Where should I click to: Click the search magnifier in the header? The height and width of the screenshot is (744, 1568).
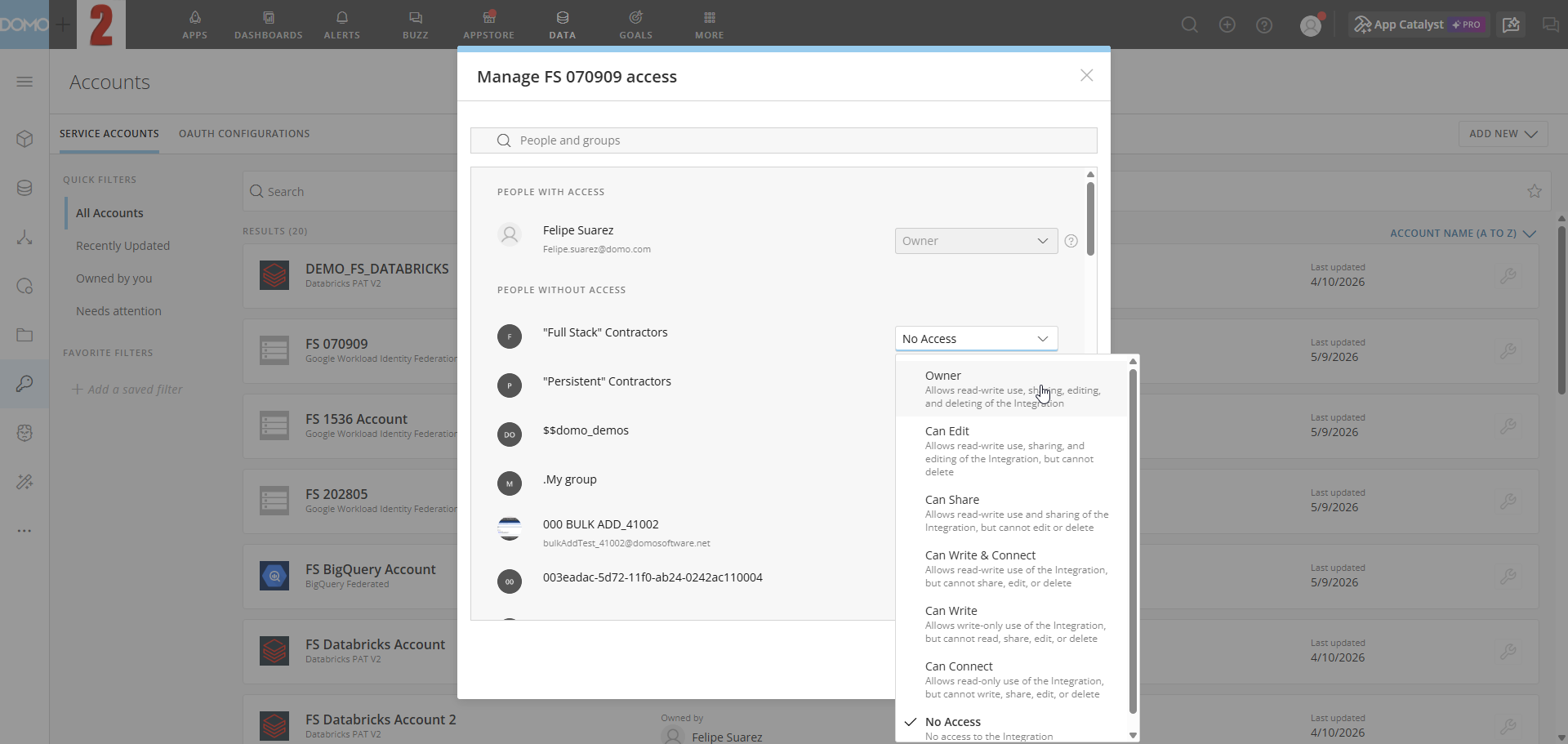[x=1190, y=25]
